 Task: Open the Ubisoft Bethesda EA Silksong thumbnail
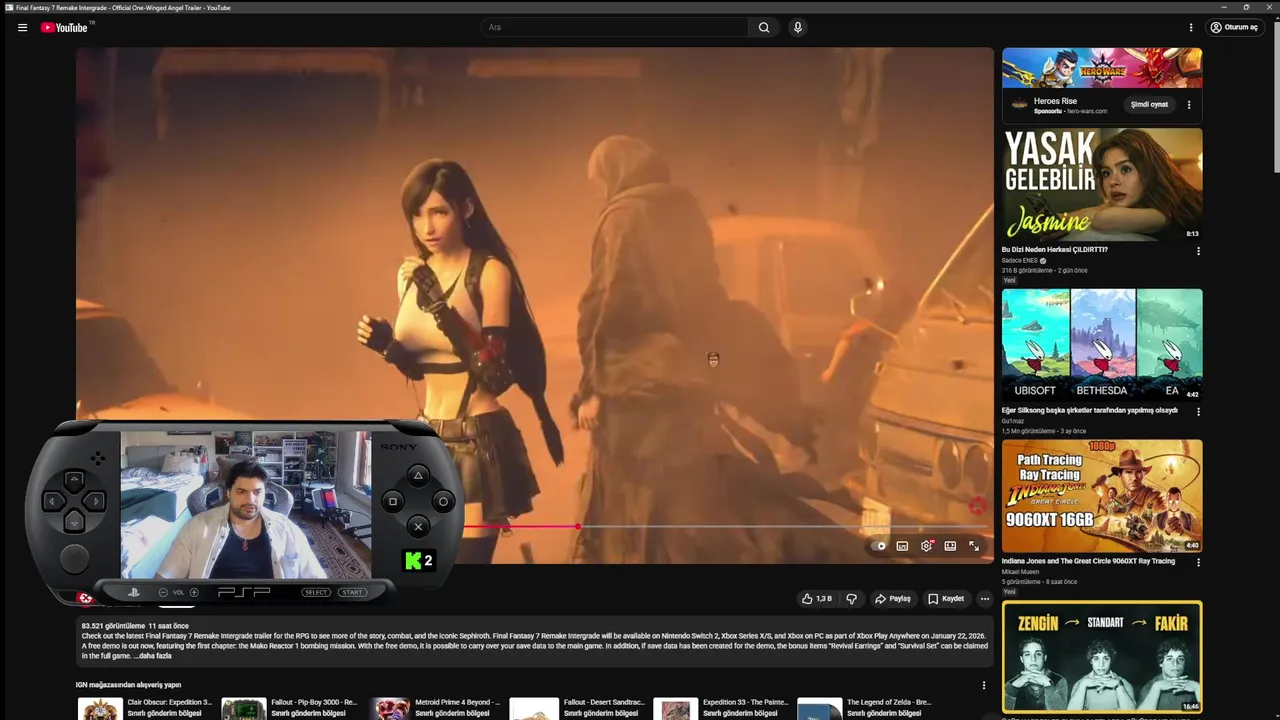click(x=1102, y=345)
